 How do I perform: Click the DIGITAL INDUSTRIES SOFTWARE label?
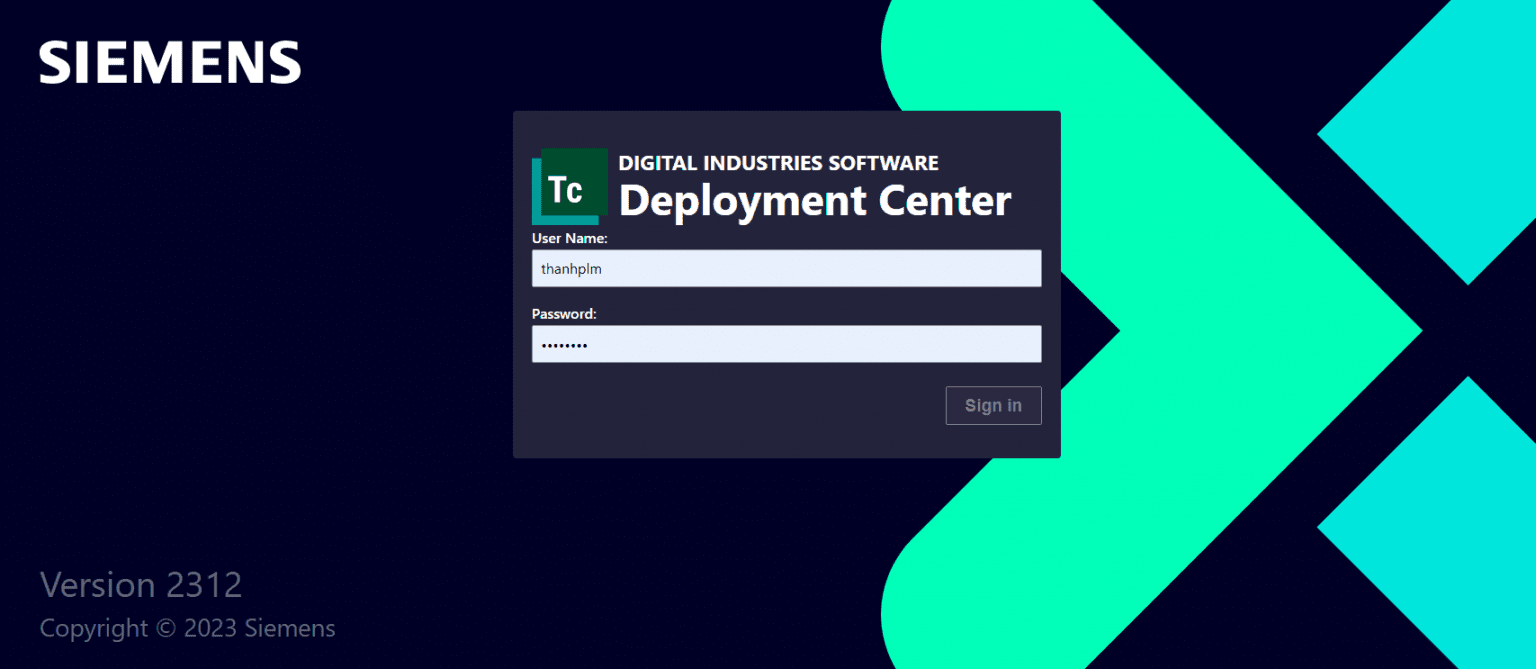778,162
